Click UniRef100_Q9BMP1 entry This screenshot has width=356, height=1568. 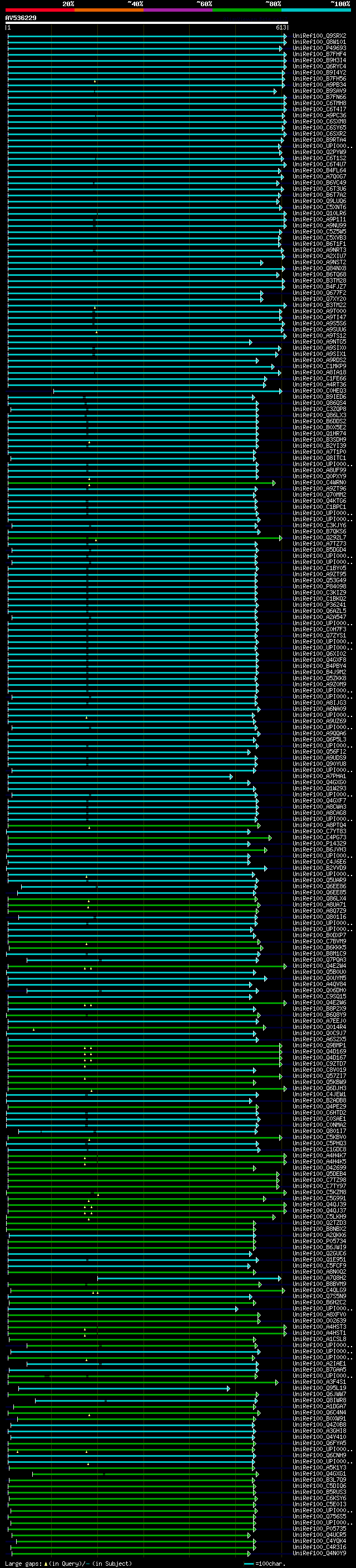[319, 1046]
